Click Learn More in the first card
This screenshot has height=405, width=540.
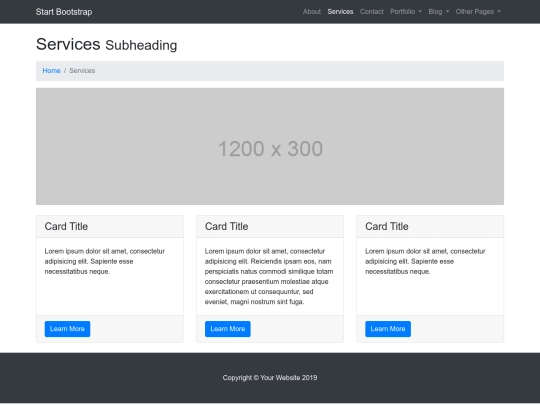point(68,329)
